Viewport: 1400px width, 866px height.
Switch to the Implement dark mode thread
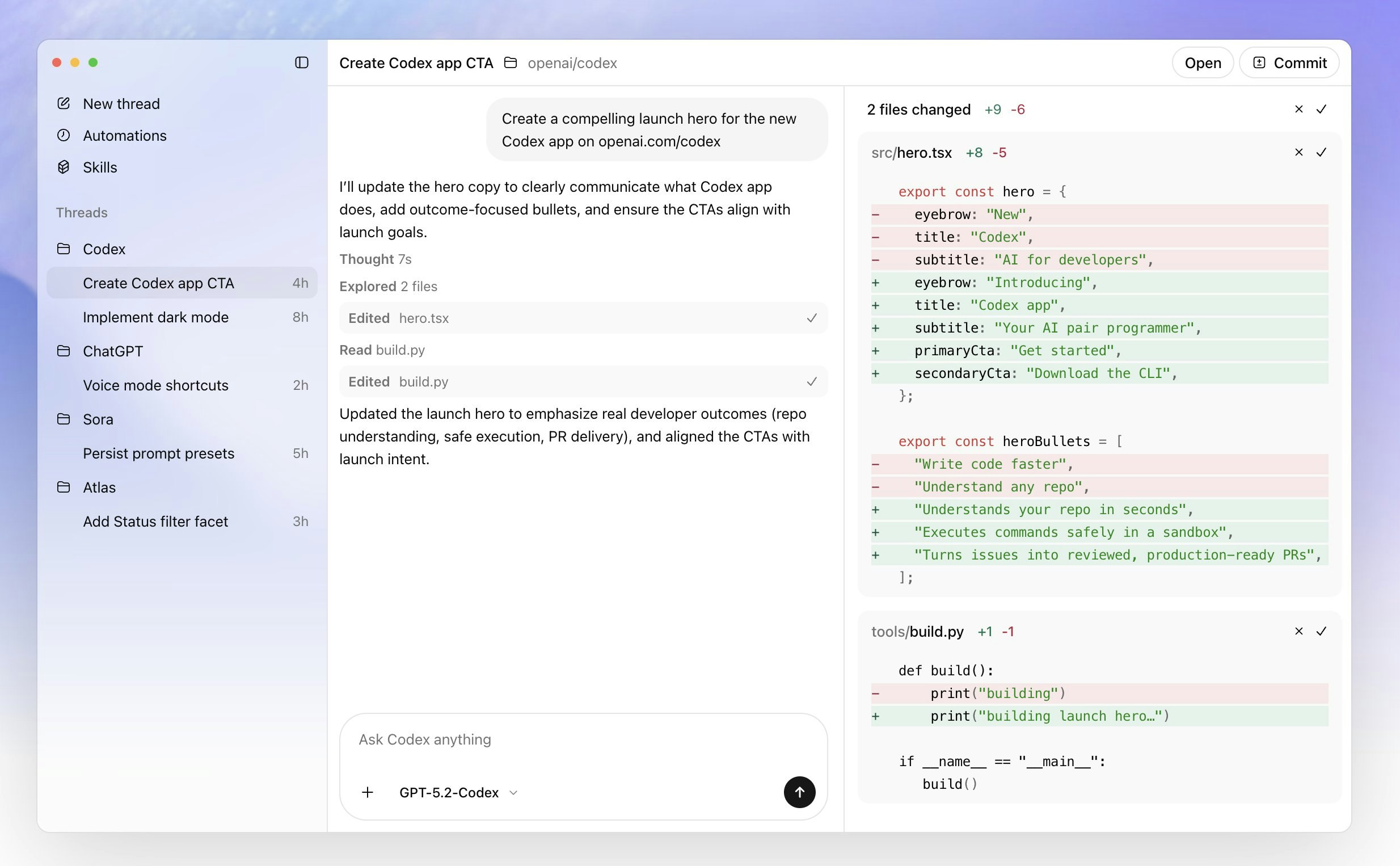[155, 317]
